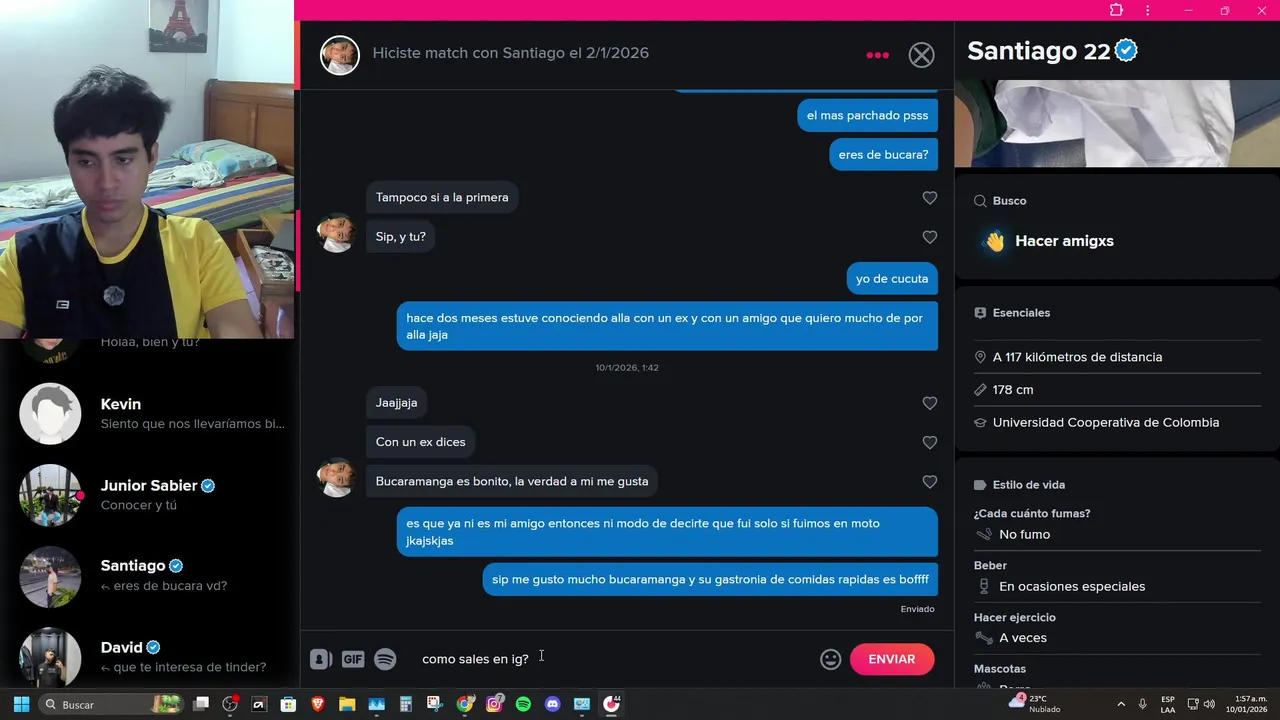Open the GIF picker
Image resolution: width=1280 pixels, height=720 pixels.
353,659
